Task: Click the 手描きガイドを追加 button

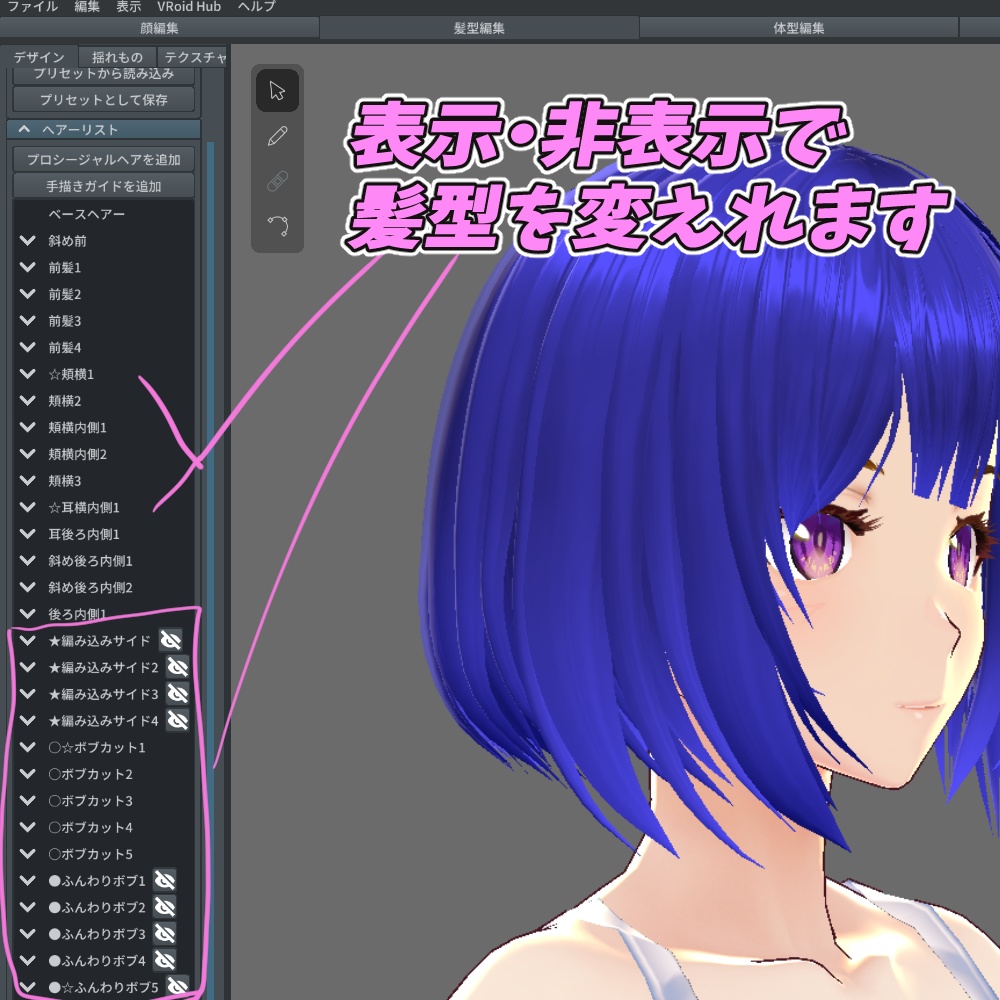Action: [x=103, y=186]
